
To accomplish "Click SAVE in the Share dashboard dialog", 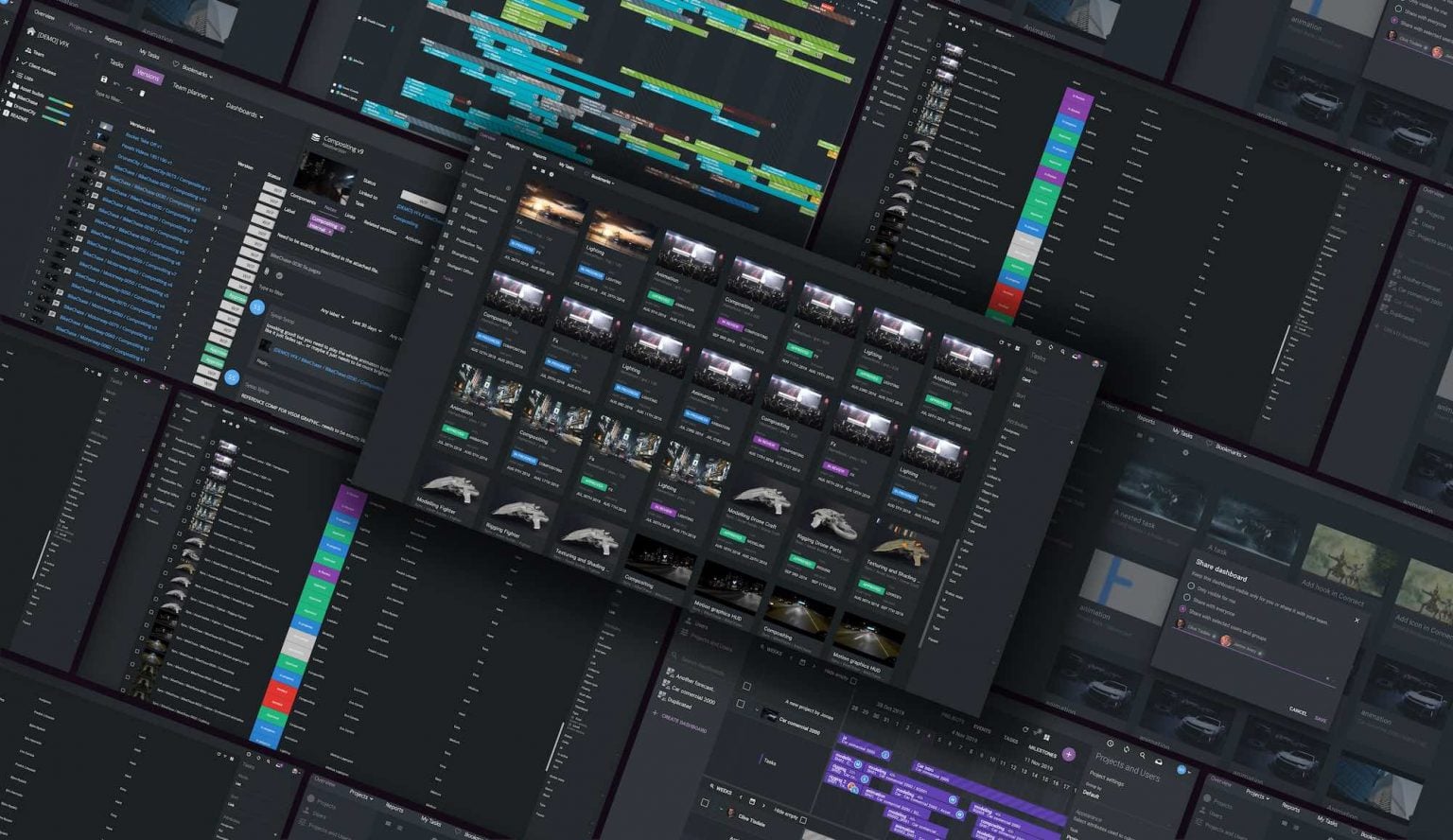I will 1321,719.
